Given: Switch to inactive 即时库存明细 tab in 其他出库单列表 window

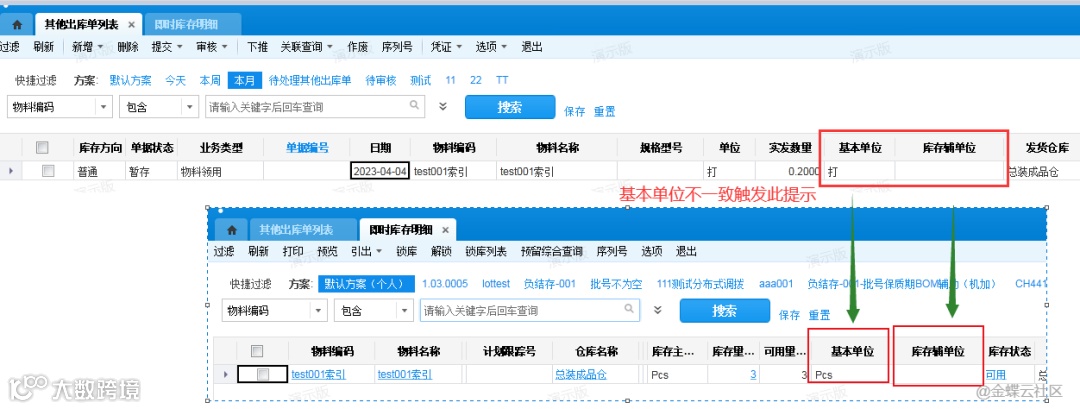Looking at the screenshot, I should click(x=193, y=25).
